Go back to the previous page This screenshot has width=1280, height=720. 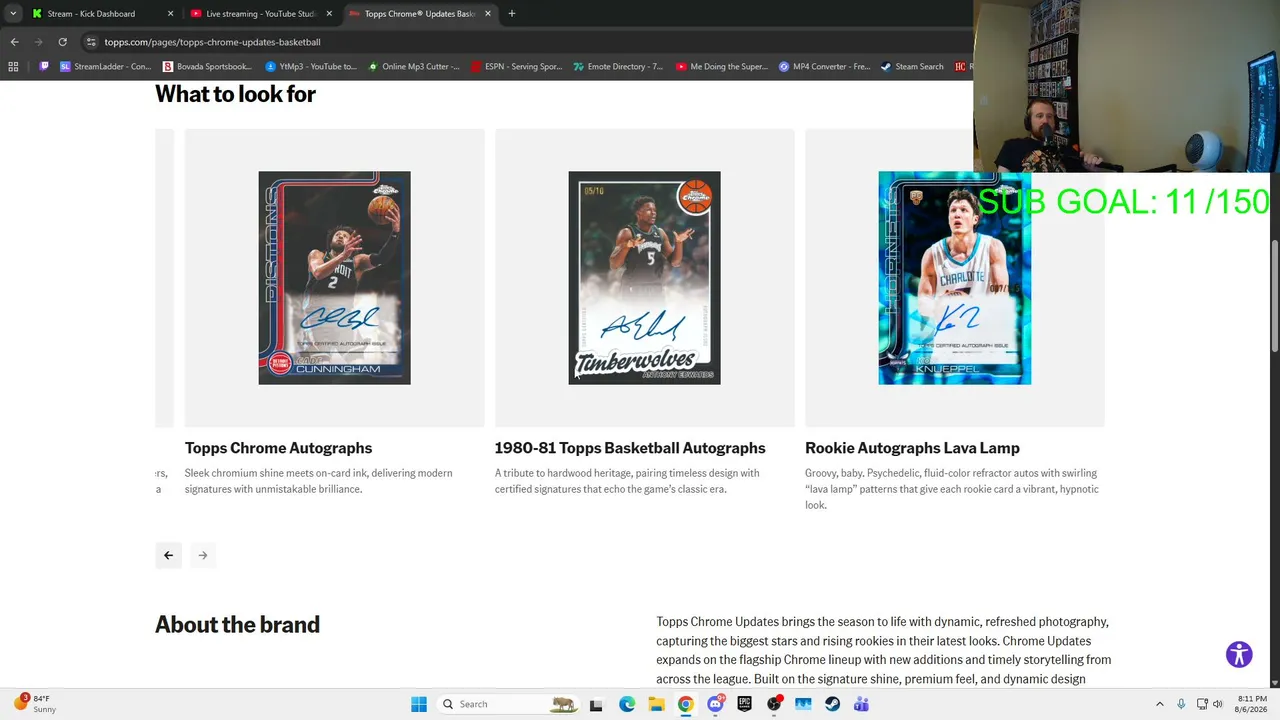(14, 42)
